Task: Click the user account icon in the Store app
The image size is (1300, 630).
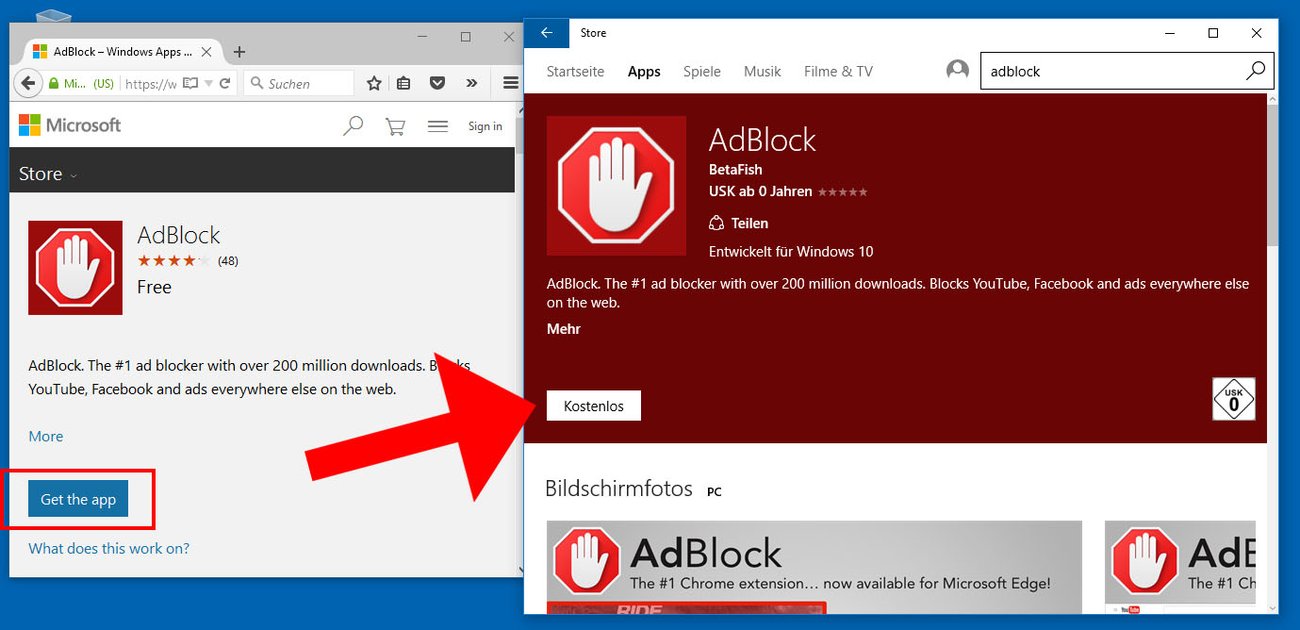Action: 957,70
